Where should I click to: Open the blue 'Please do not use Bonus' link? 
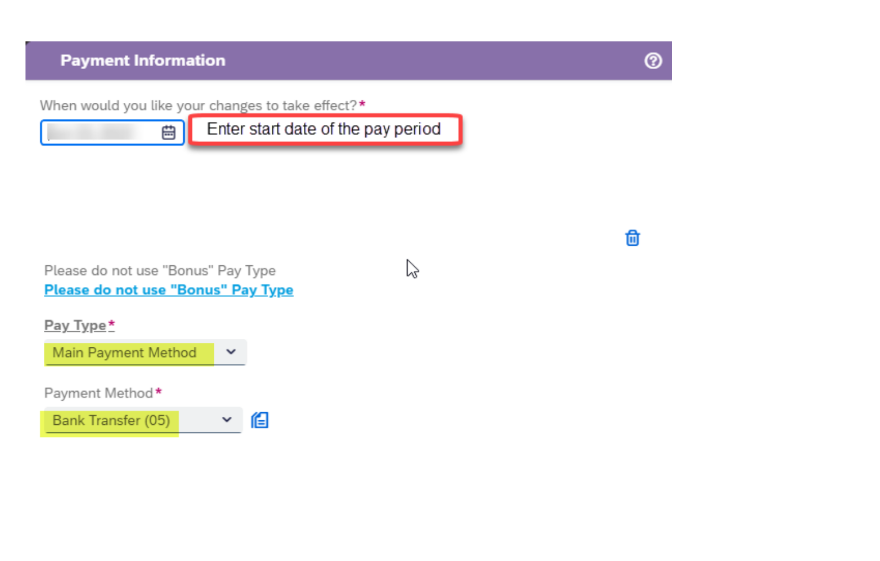(x=168, y=290)
